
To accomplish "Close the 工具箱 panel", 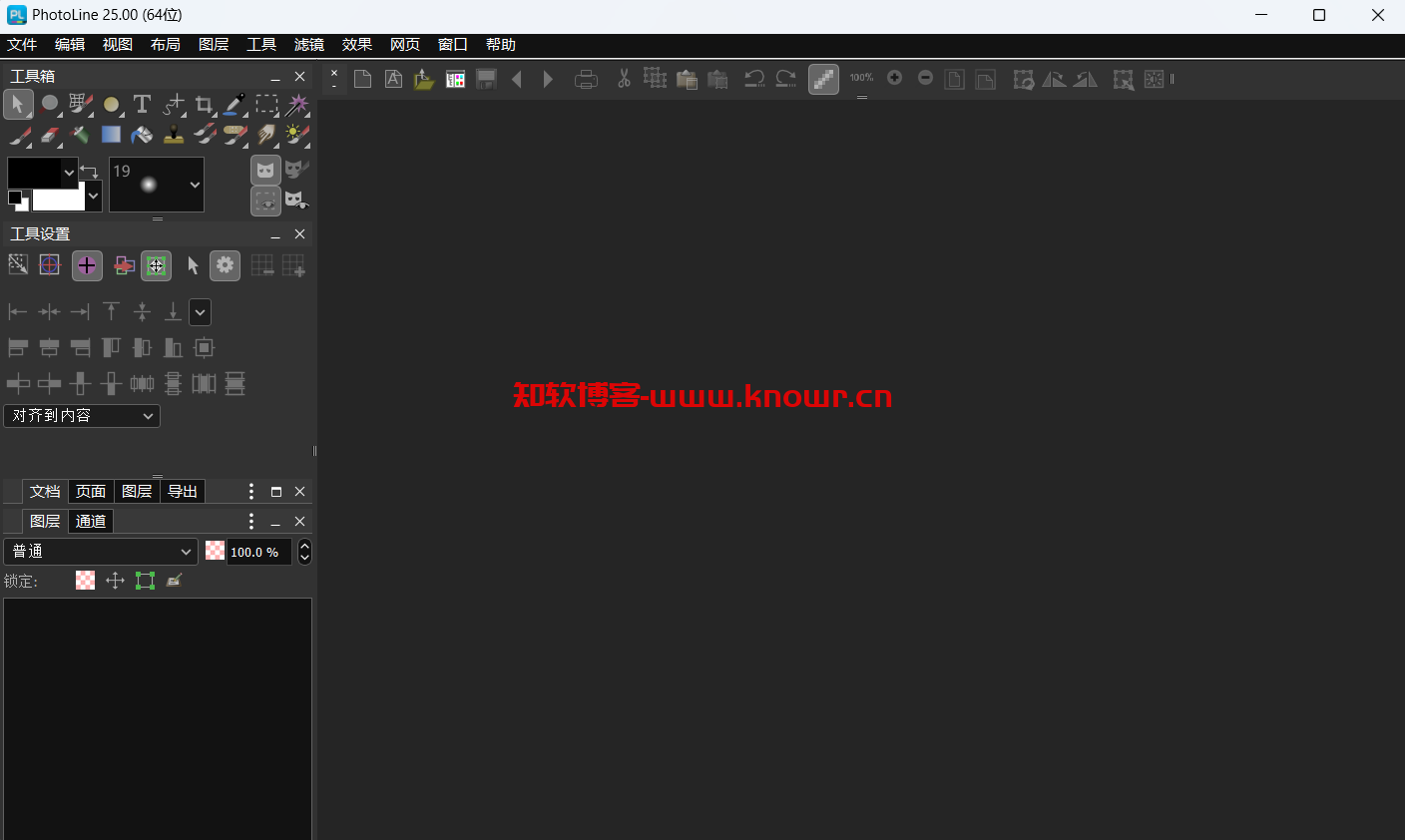I will tap(299, 77).
